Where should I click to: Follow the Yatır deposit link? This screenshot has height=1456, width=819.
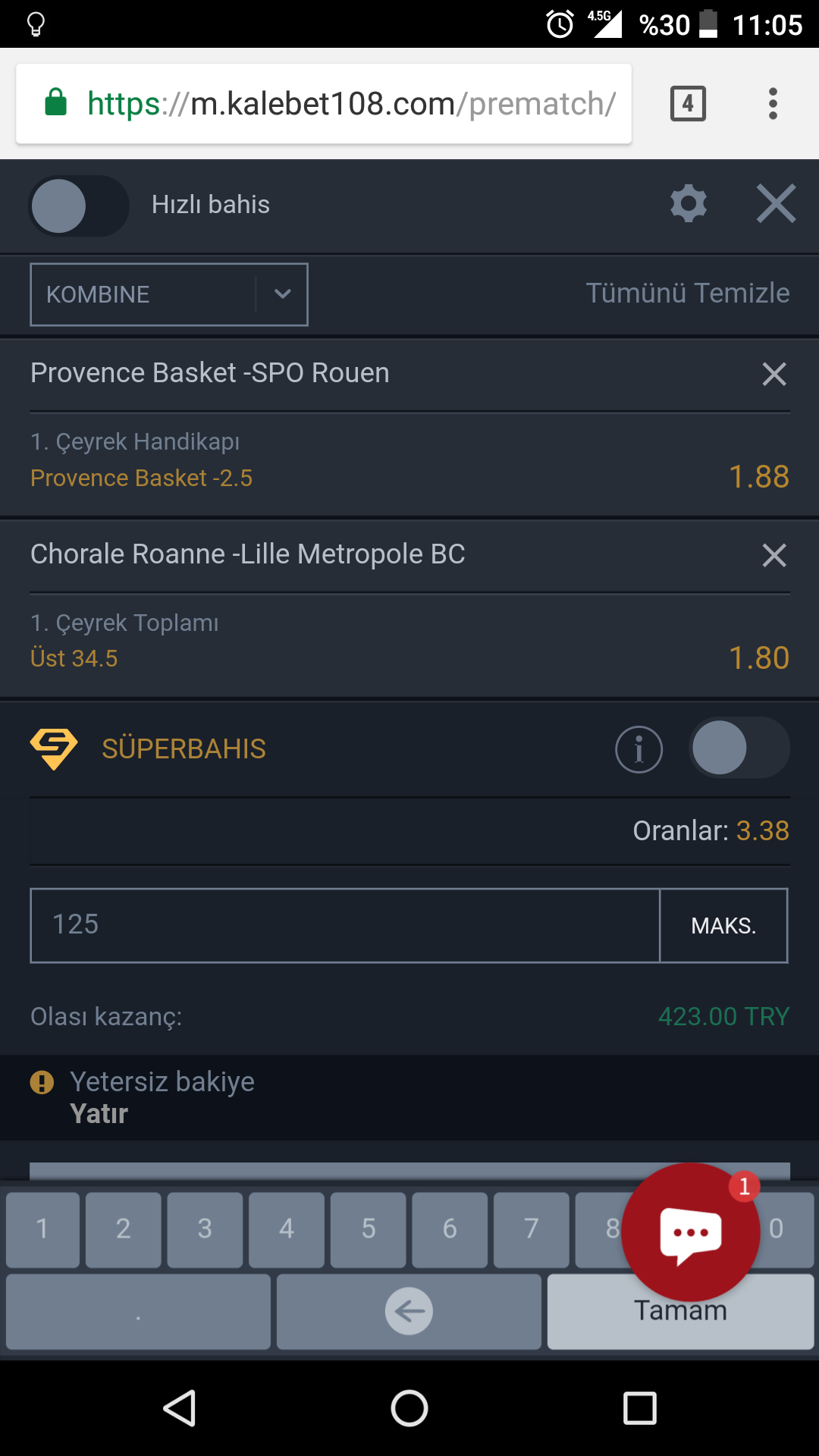pyautogui.click(x=99, y=1114)
